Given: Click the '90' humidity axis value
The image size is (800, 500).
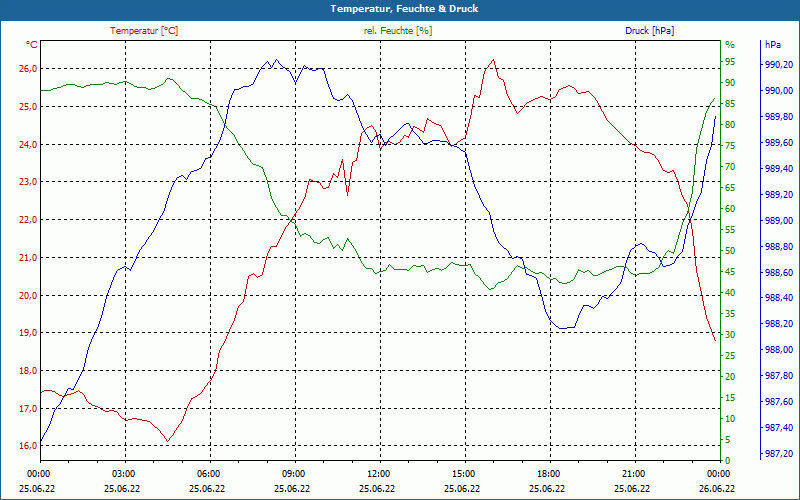Looking at the screenshot, I should (x=731, y=83).
